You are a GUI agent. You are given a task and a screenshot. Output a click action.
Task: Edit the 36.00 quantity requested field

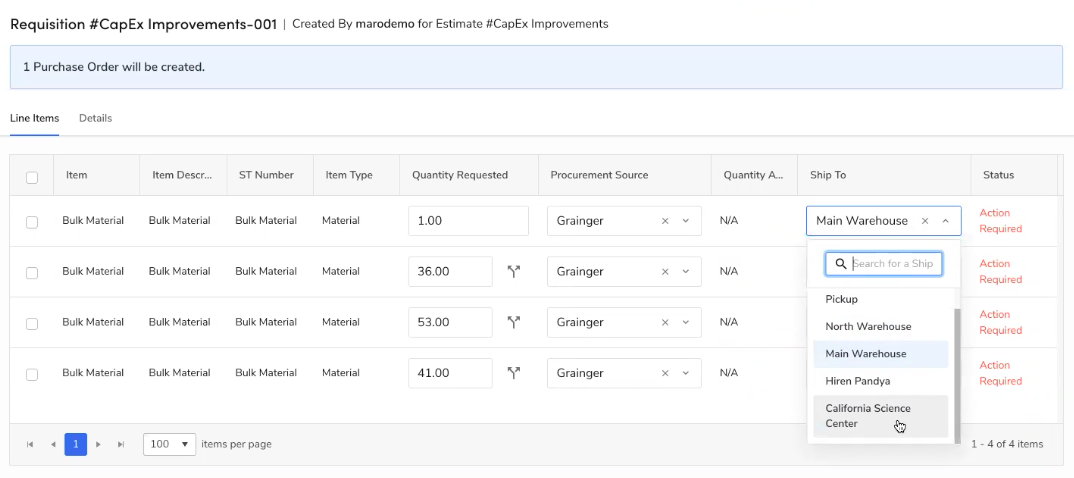click(x=451, y=272)
